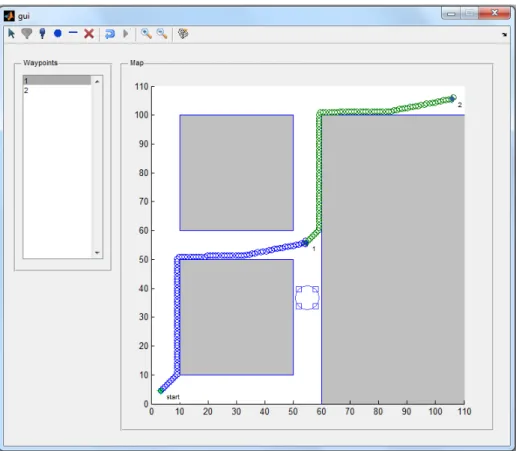Select the arrow pointer tool
The width and height of the screenshot is (516, 451).
pyautogui.click(x=11, y=33)
